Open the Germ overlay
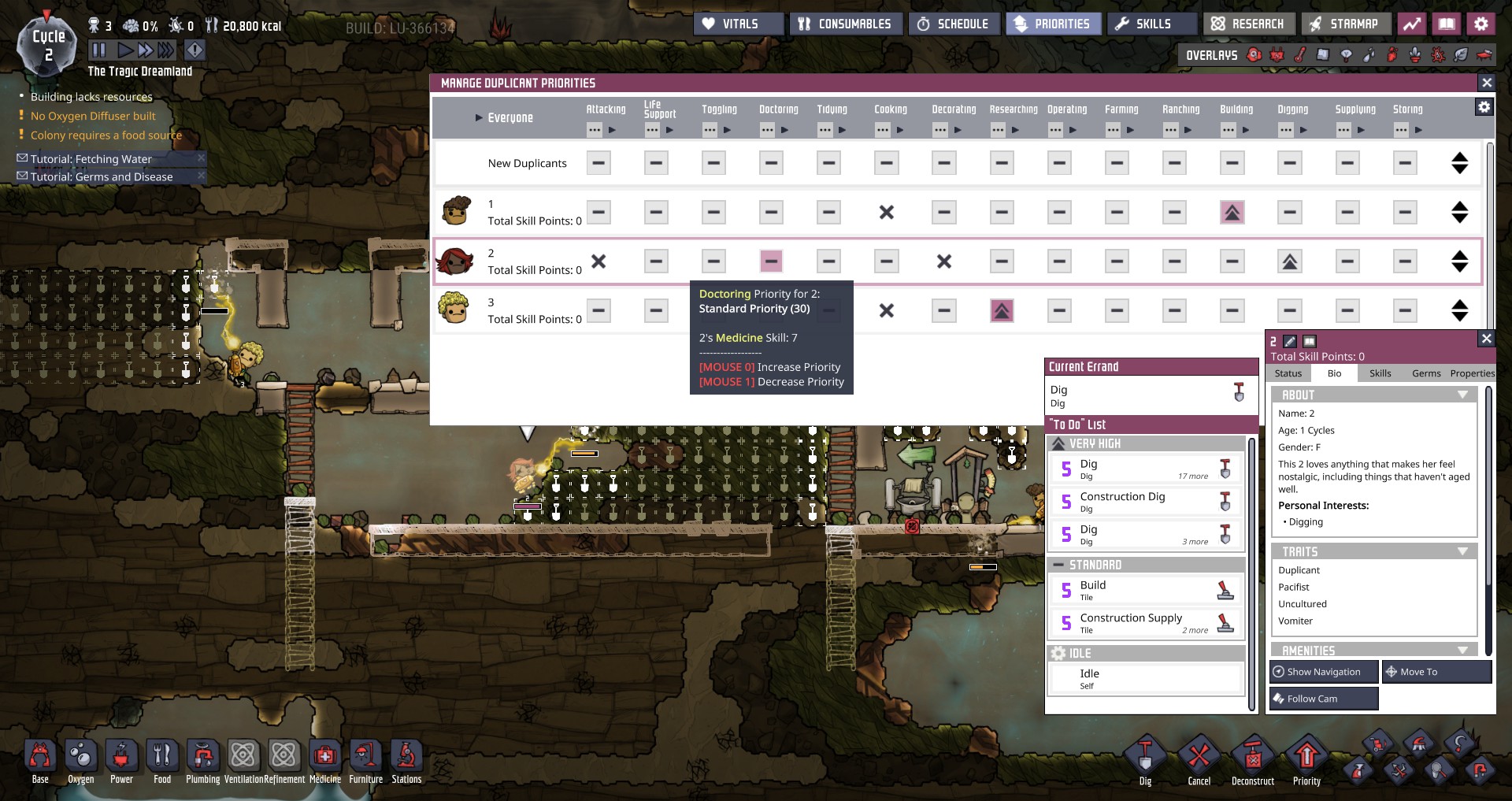The image size is (1512, 801). (1438, 55)
